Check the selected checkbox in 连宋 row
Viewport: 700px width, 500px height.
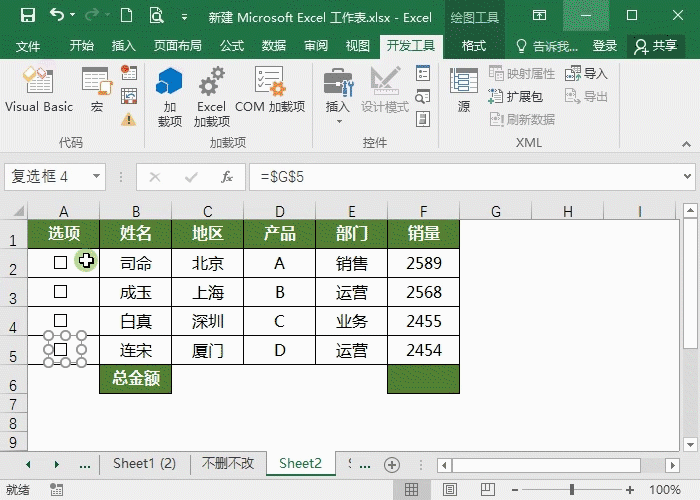[60, 349]
